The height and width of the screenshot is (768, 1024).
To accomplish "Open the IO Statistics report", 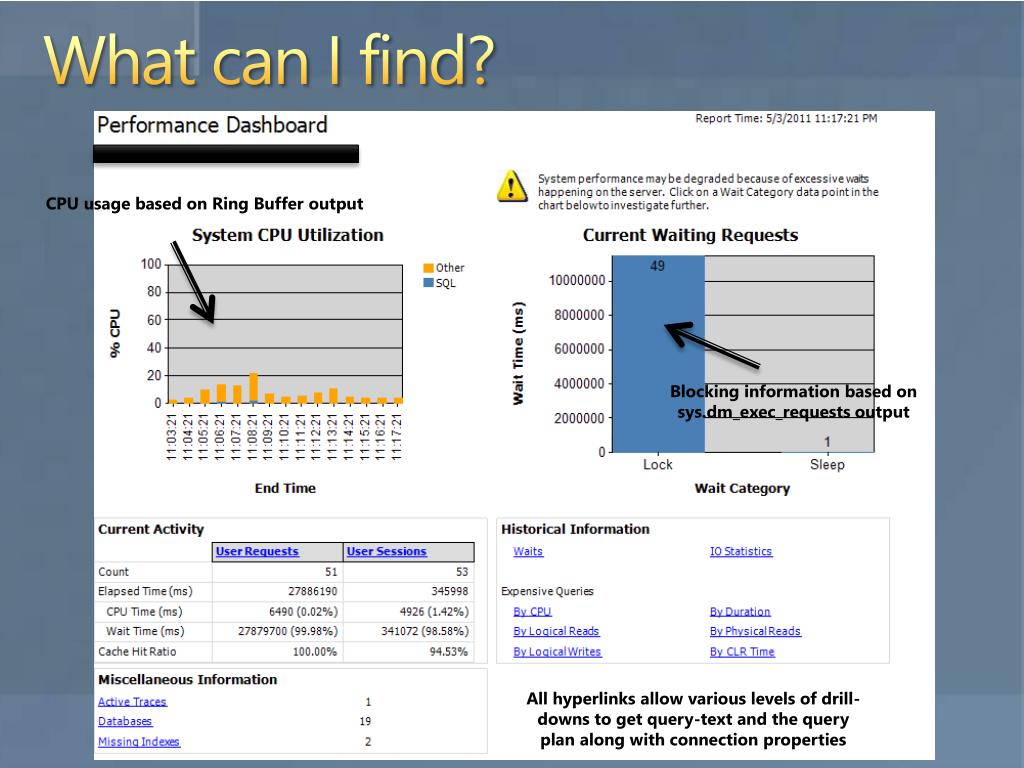I will coord(741,551).
